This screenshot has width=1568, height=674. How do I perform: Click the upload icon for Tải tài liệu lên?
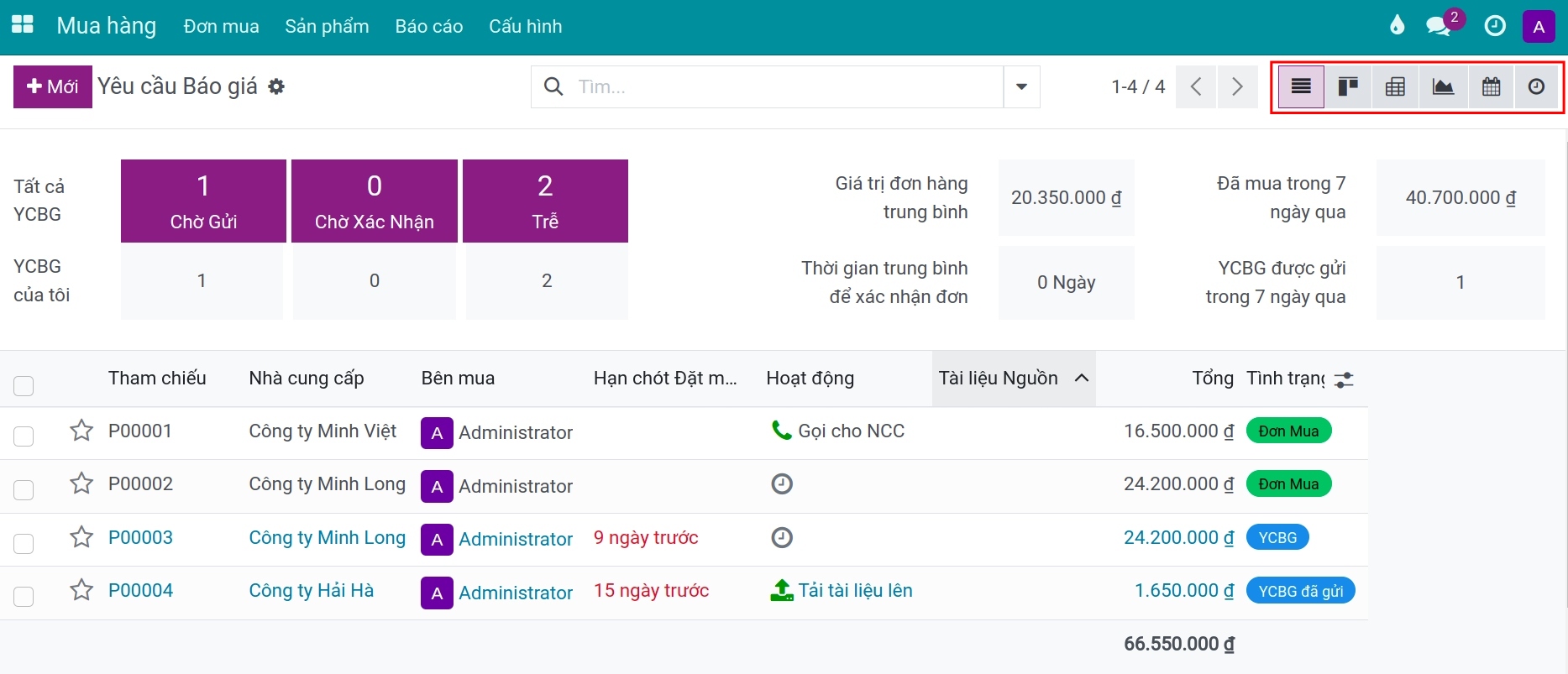click(782, 590)
